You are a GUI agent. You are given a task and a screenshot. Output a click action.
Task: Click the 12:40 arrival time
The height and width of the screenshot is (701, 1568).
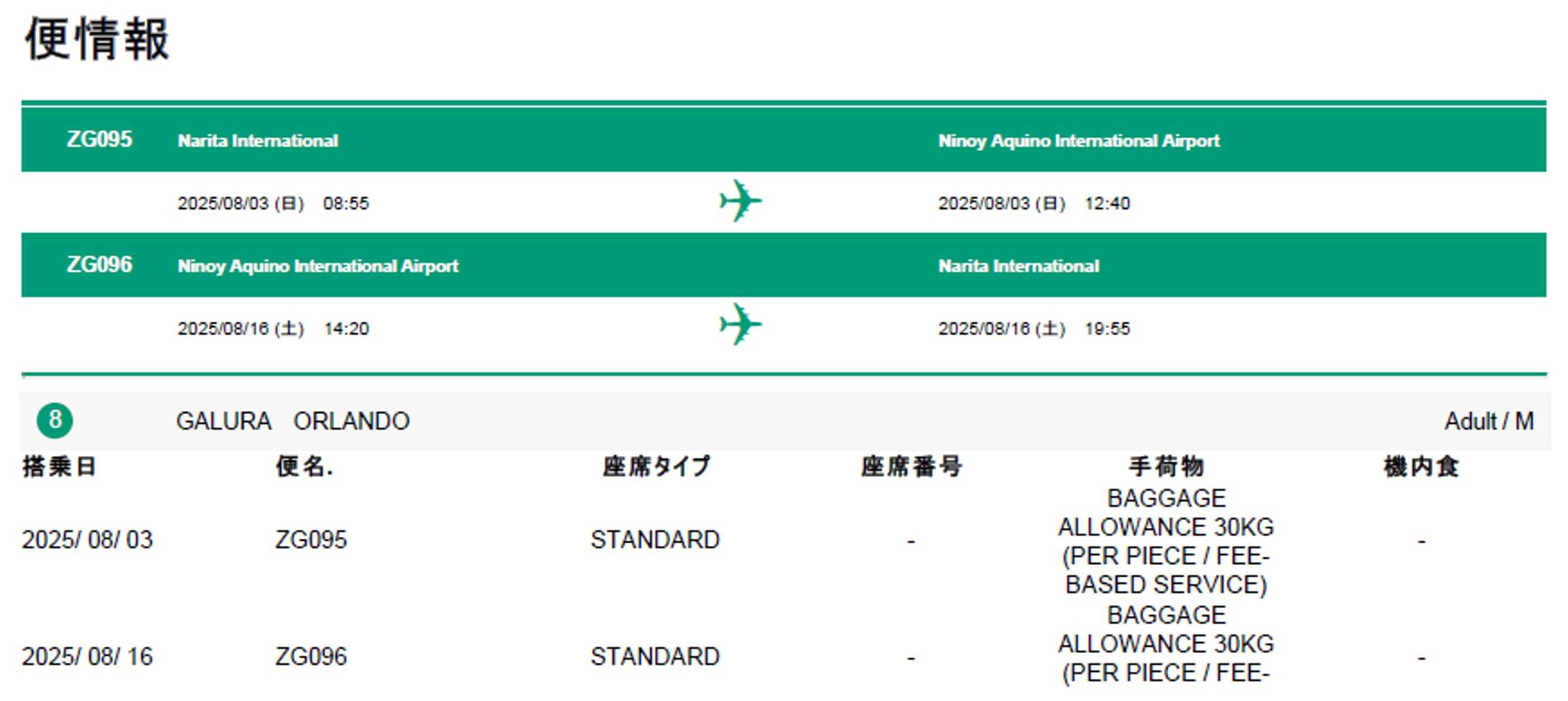[x=1107, y=203]
